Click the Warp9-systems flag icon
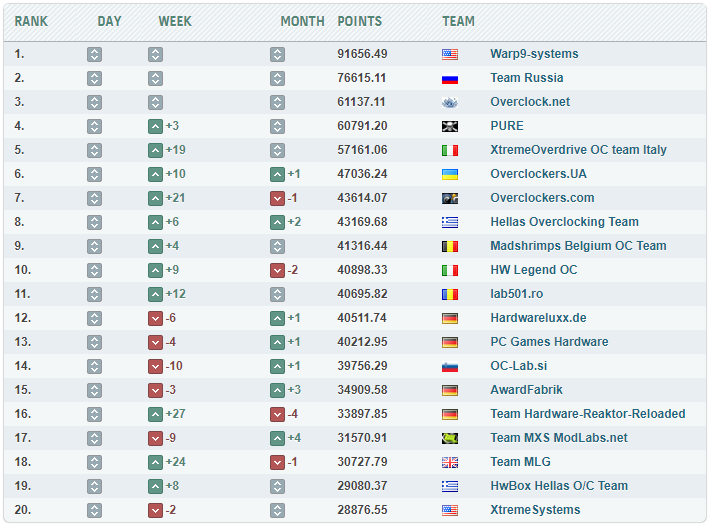This screenshot has height=527, width=711. (x=450, y=54)
